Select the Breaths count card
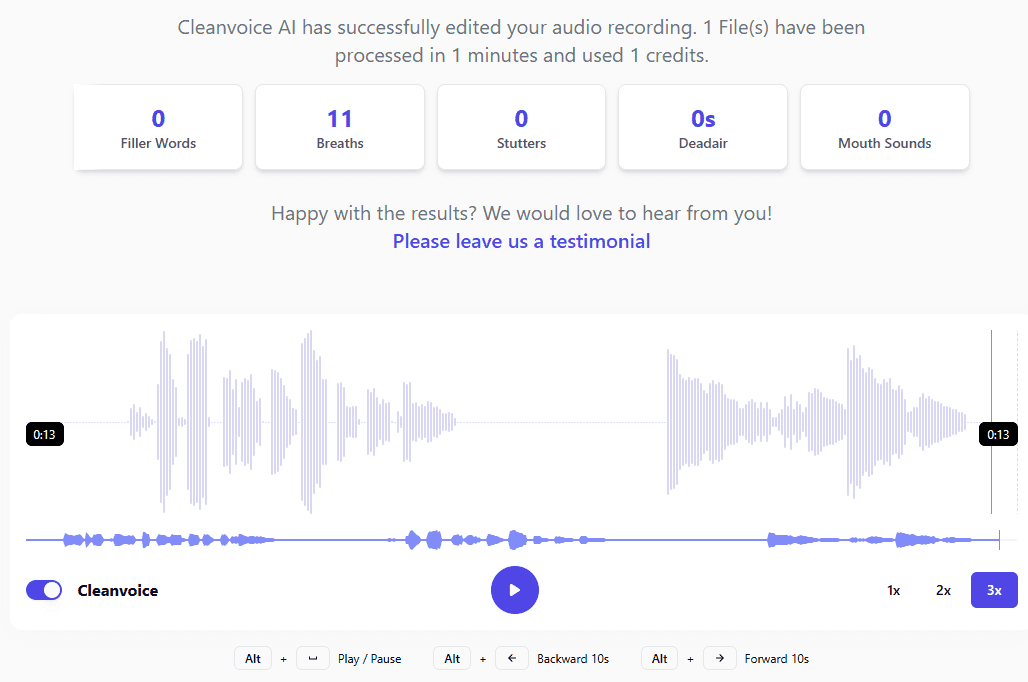This screenshot has height=682, width=1028. 340,128
